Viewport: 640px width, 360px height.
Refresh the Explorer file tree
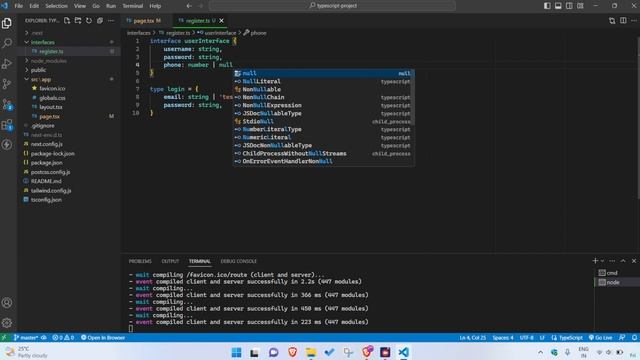coord(89,20)
